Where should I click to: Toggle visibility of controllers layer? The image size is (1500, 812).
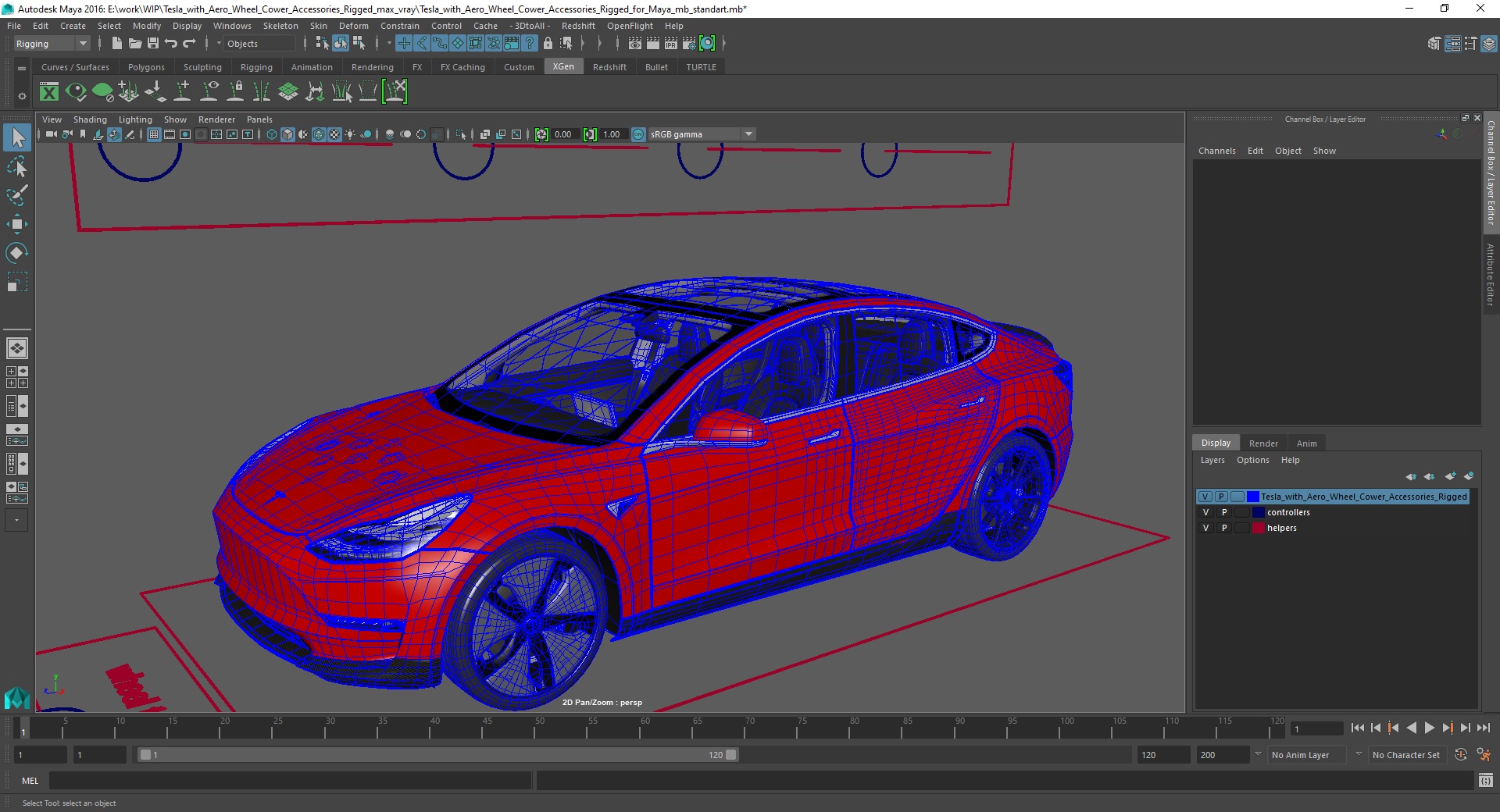point(1205,512)
